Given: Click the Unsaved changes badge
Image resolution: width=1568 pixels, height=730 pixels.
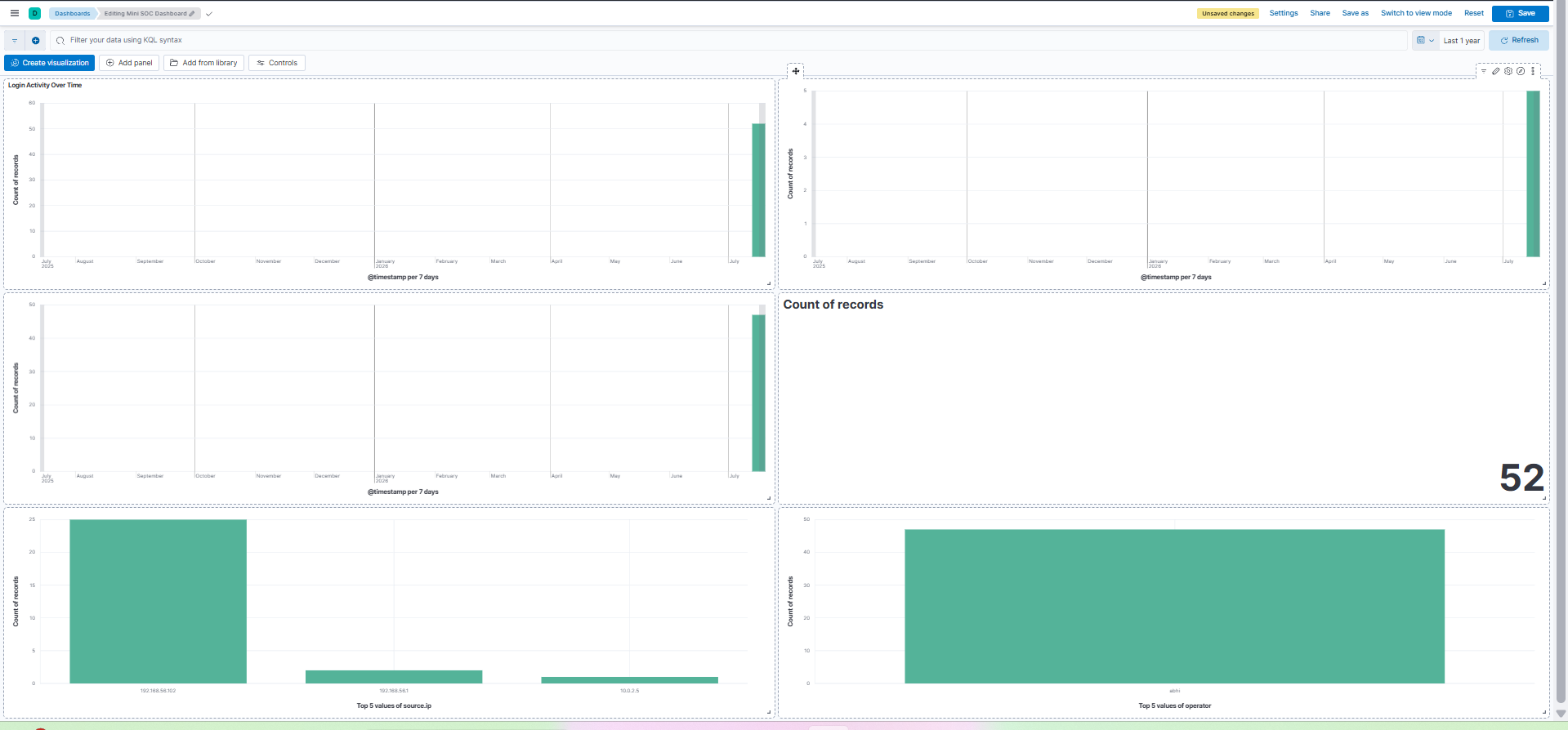Looking at the screenshot, I should click(x=1227, y=14).
